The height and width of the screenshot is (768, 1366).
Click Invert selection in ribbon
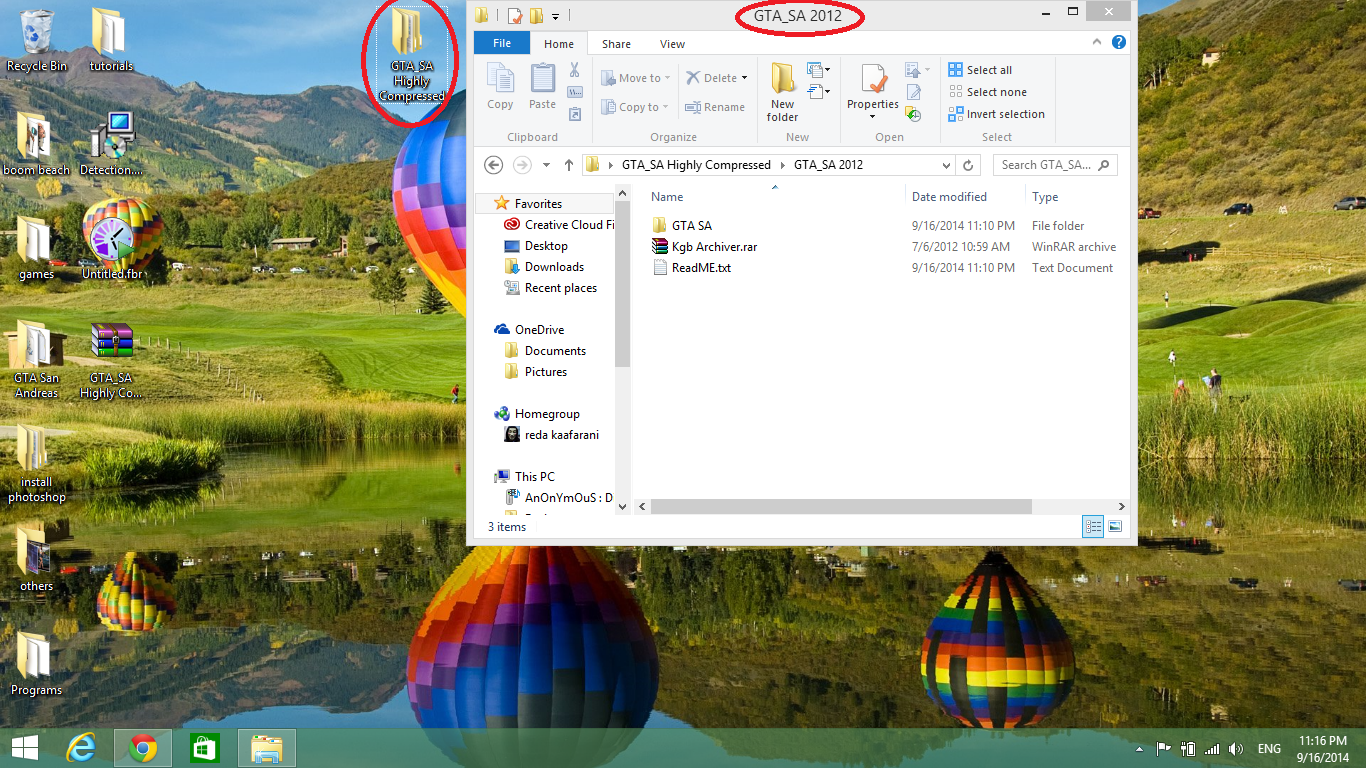pos(996,114)
